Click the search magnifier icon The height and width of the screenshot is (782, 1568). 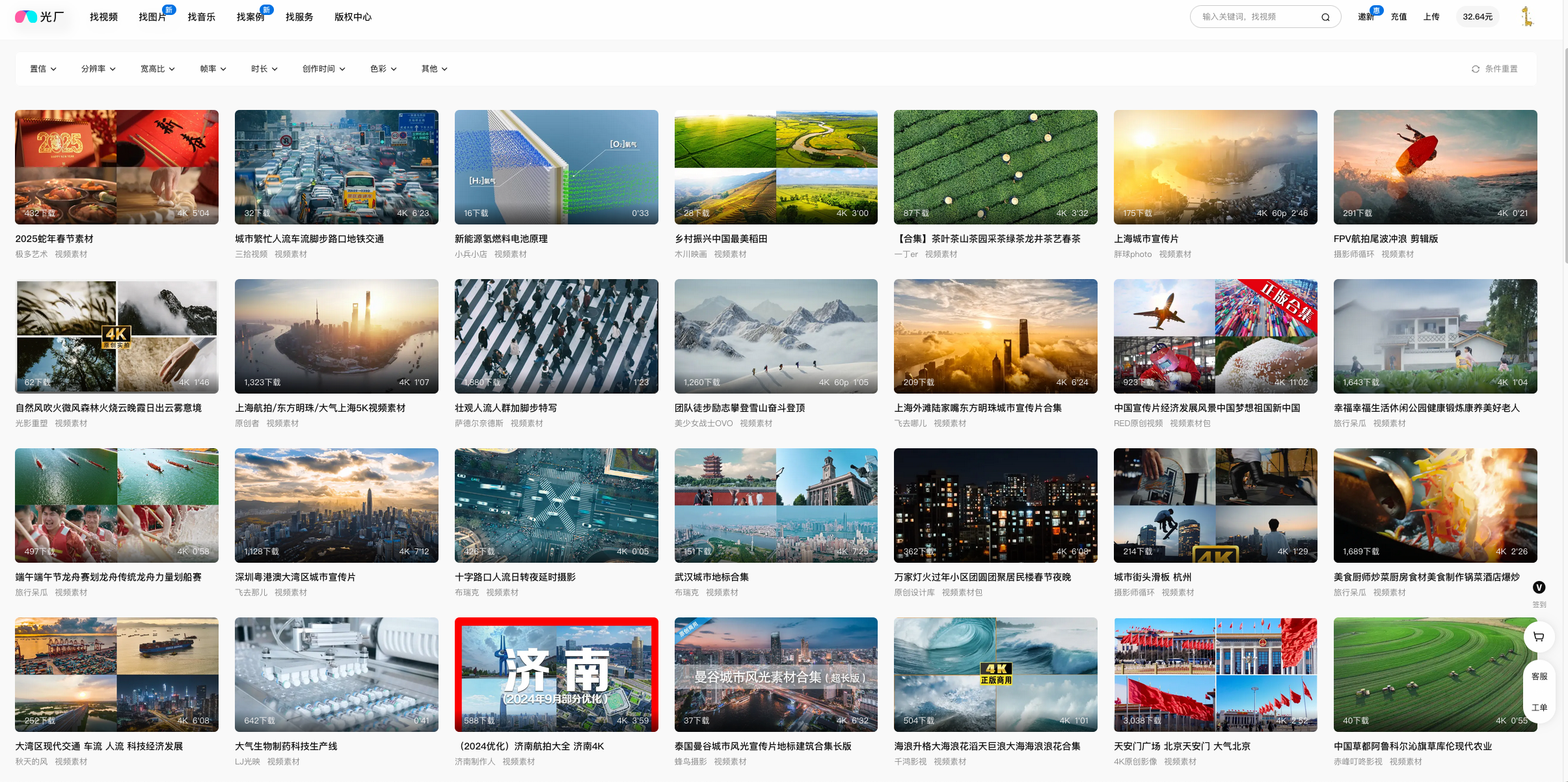[x=1325, y=17]
